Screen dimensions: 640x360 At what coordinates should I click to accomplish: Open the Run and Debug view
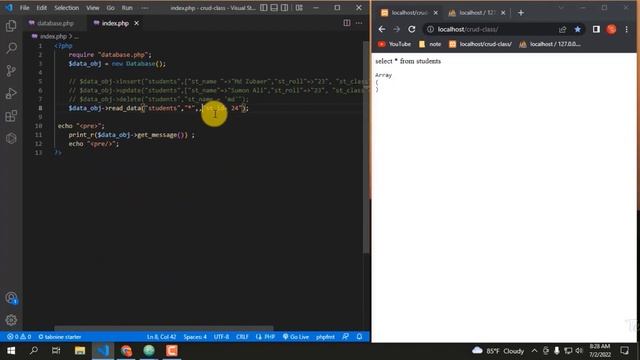point(11,93)
